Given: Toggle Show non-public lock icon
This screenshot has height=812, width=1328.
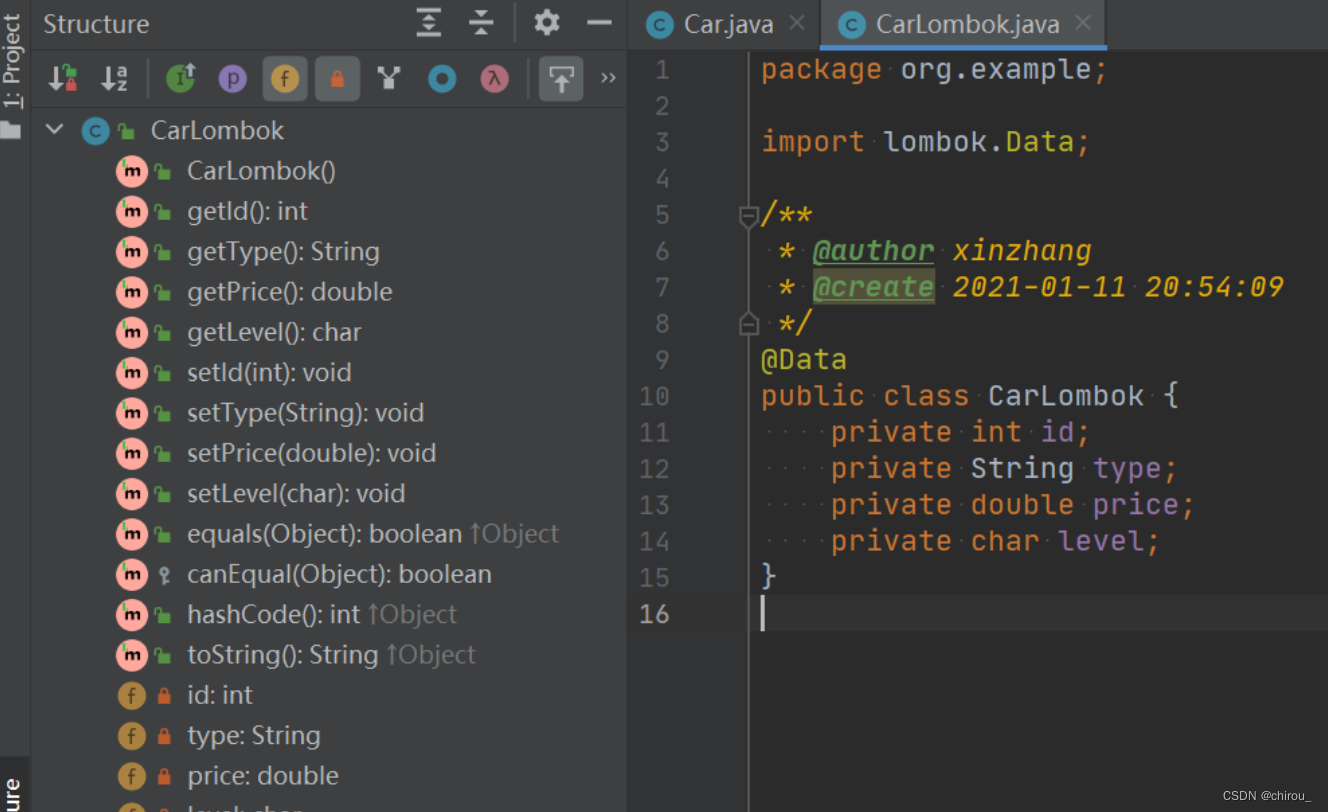Looking at the screenshot, I should point(337,79).
